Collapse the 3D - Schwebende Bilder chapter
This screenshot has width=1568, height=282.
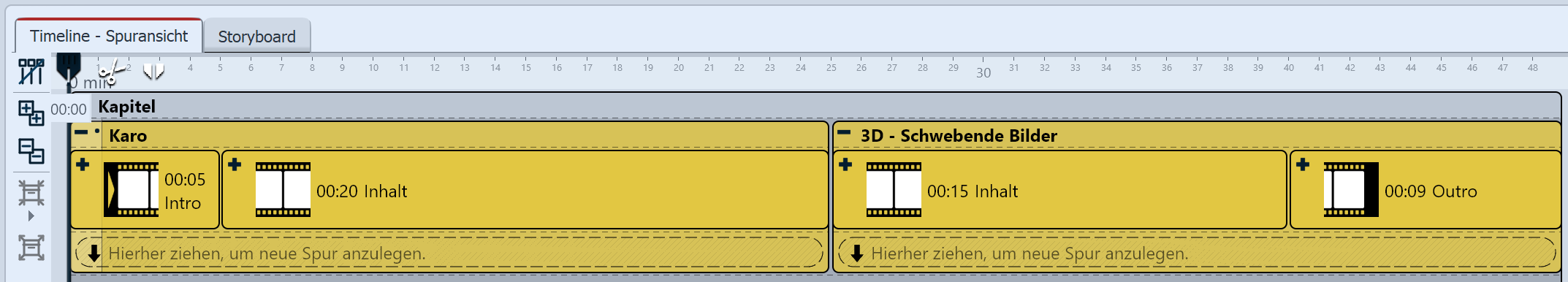tap(844, 132)
